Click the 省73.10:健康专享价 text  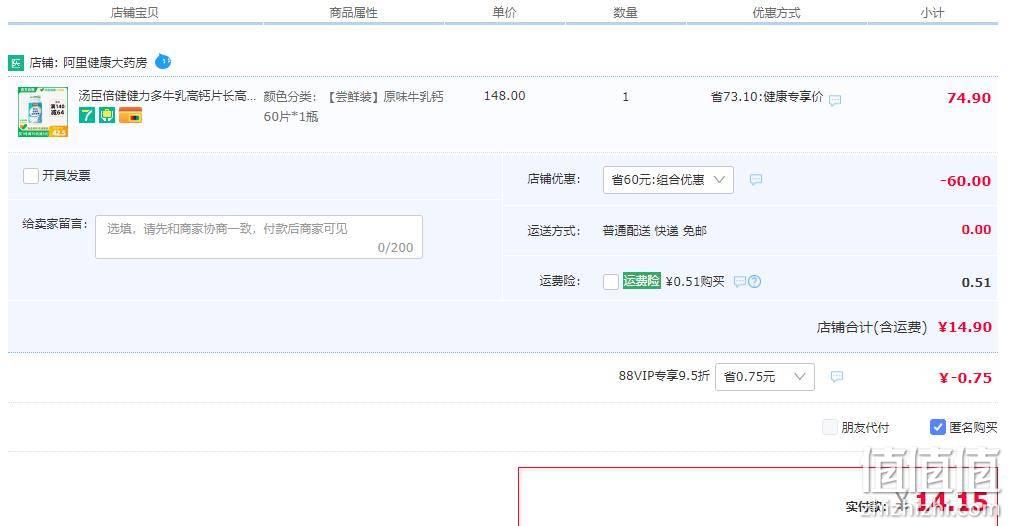[x=767, y=97]
